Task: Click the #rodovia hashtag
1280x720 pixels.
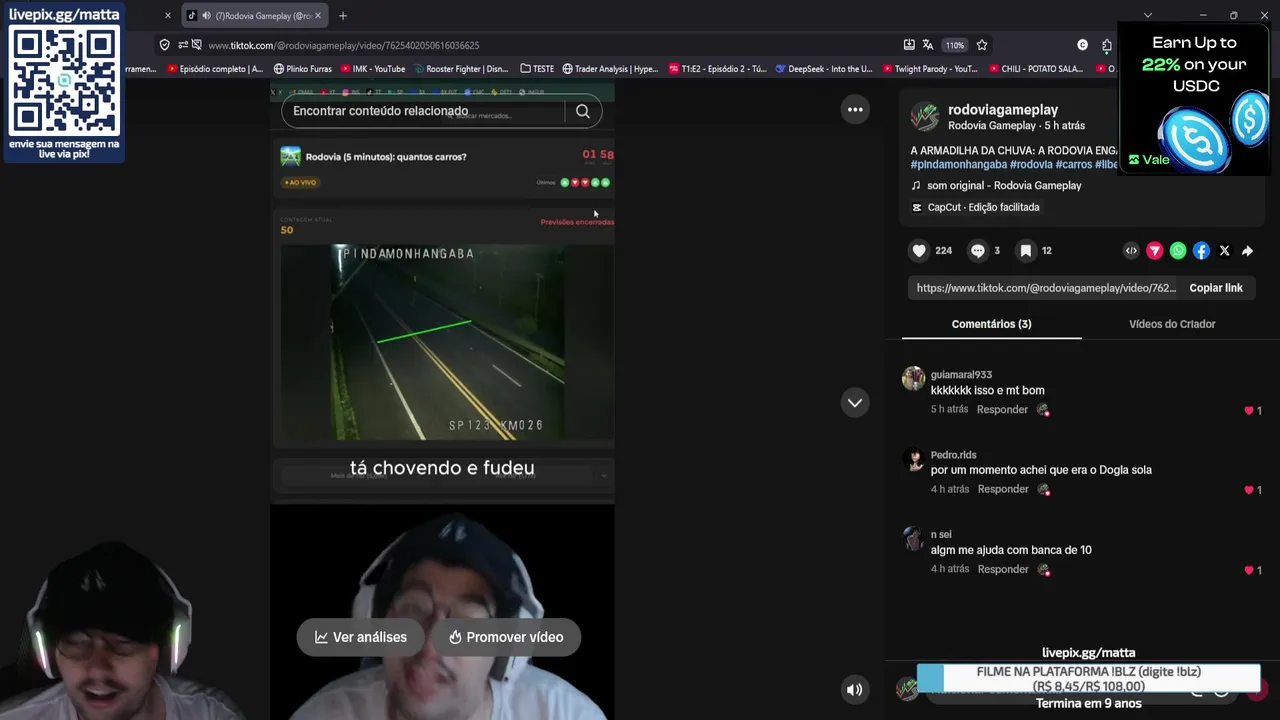Action: click(x=1031, y=164)
